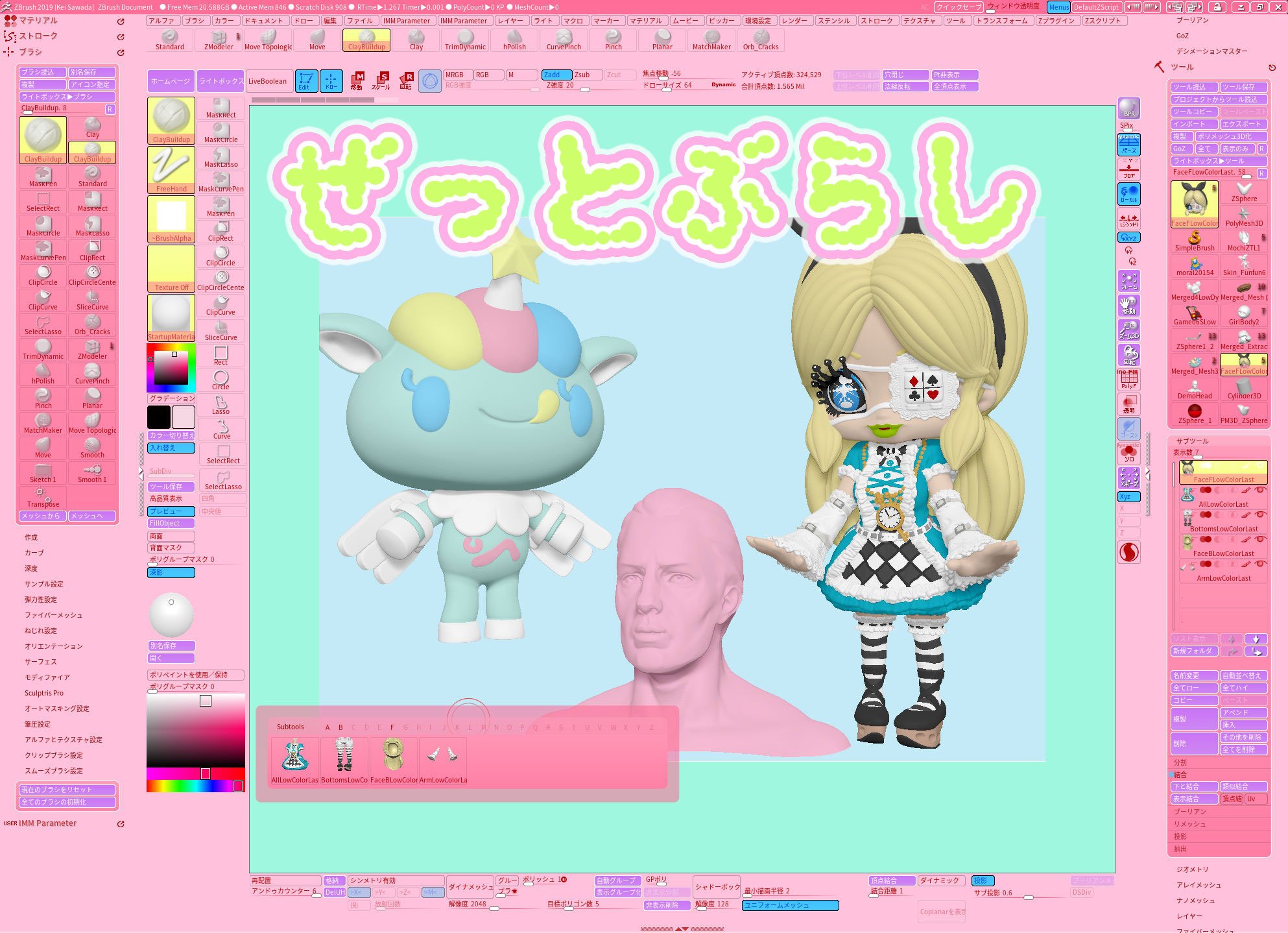Viewport: 1288px width, 933px height.
Task: Click the Rotate (回転) gizmo icon
Action: click(406, 81)
